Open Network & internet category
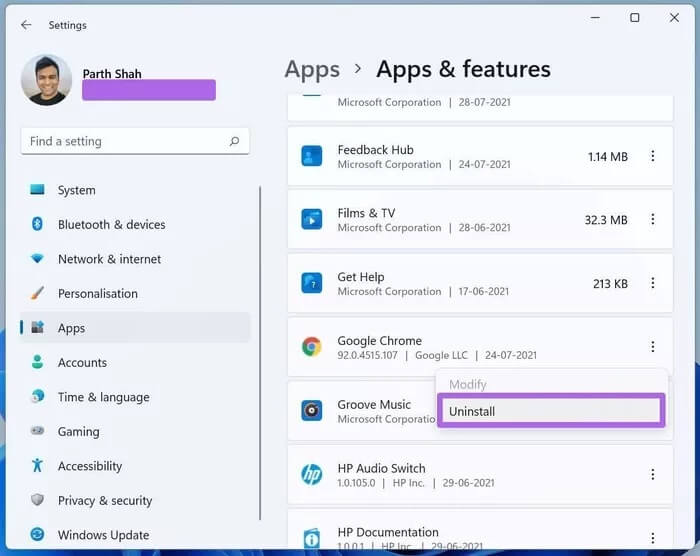This screenshot has height=556, width=700. point(135,259)
